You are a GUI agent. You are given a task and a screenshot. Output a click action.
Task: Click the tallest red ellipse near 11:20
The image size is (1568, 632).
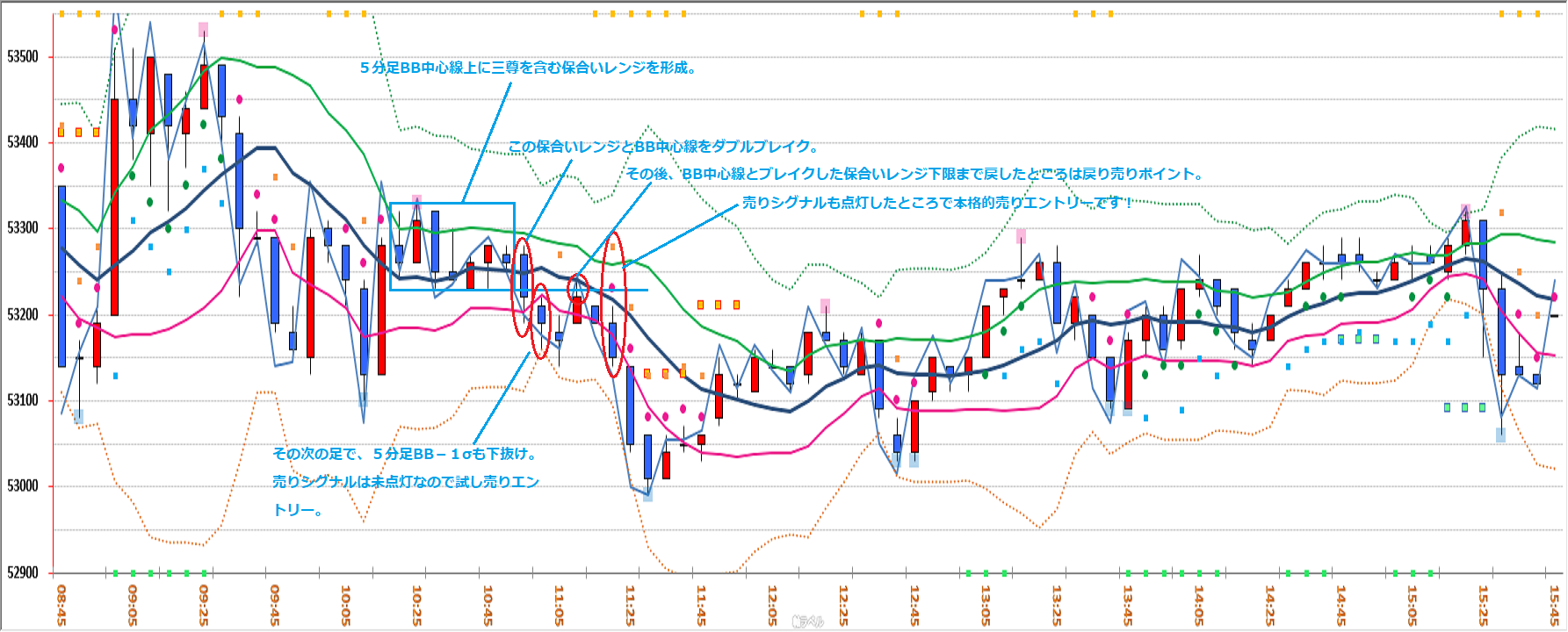613,304
